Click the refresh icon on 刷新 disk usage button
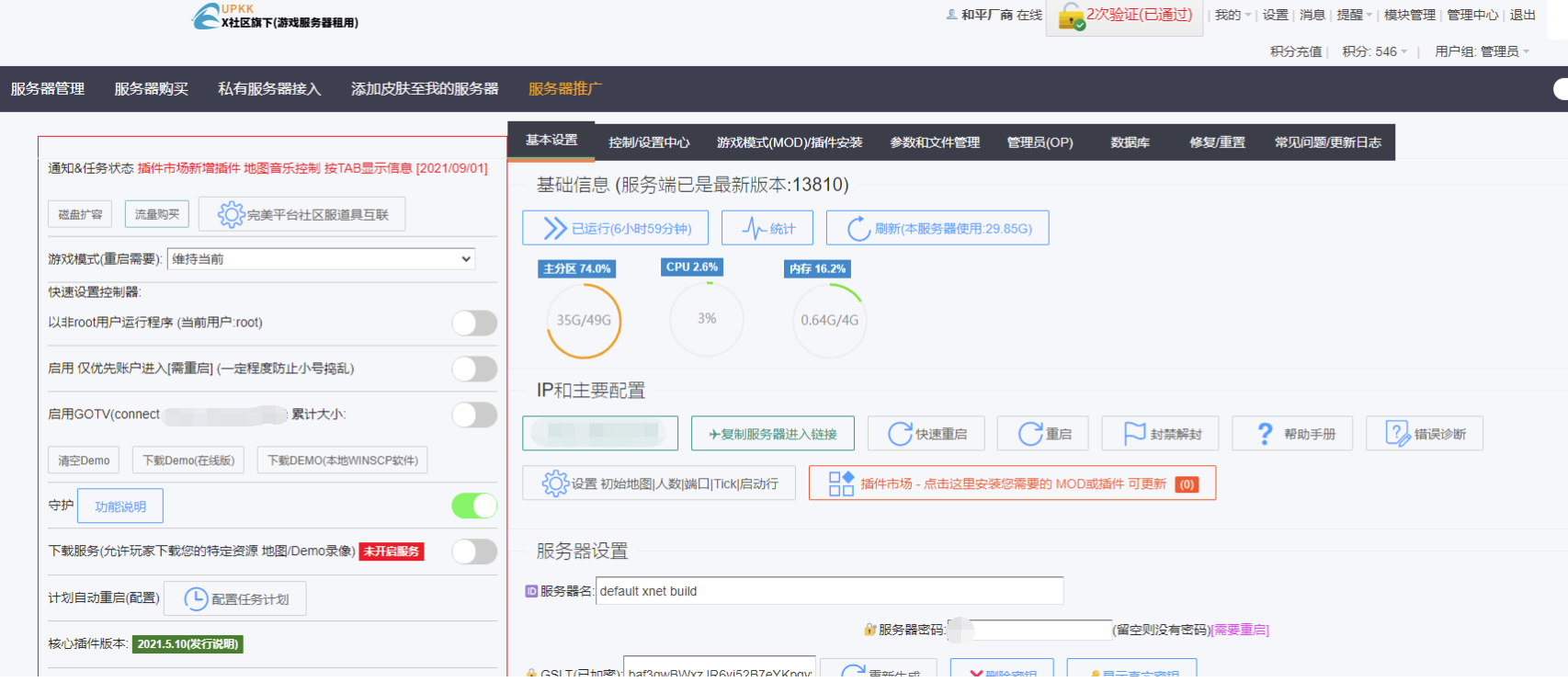The width and height of the screenshot is (1568, 682). pyautogui.click(x=858, y=229)
